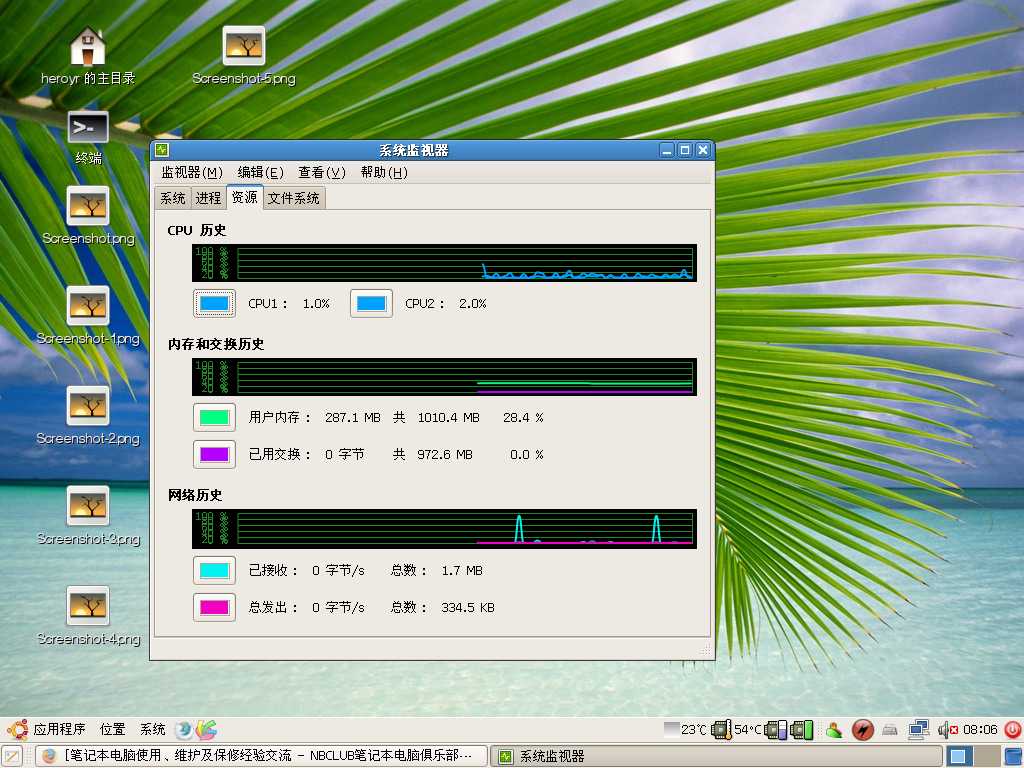This screenshot has height=768, width=1024.
Task: Select the 系统 tab
Action: [x=173, y=198]
